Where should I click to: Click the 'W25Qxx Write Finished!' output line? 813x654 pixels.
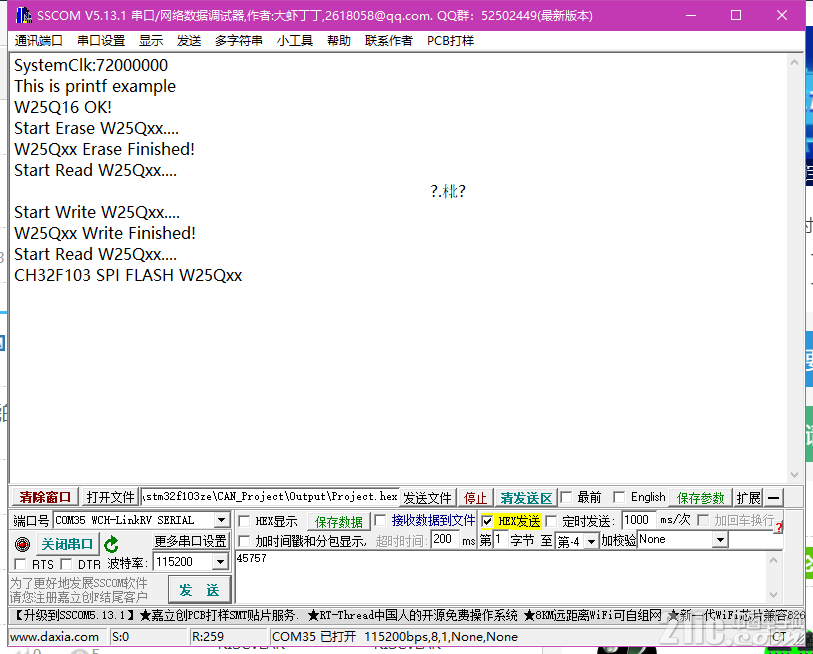105,233
